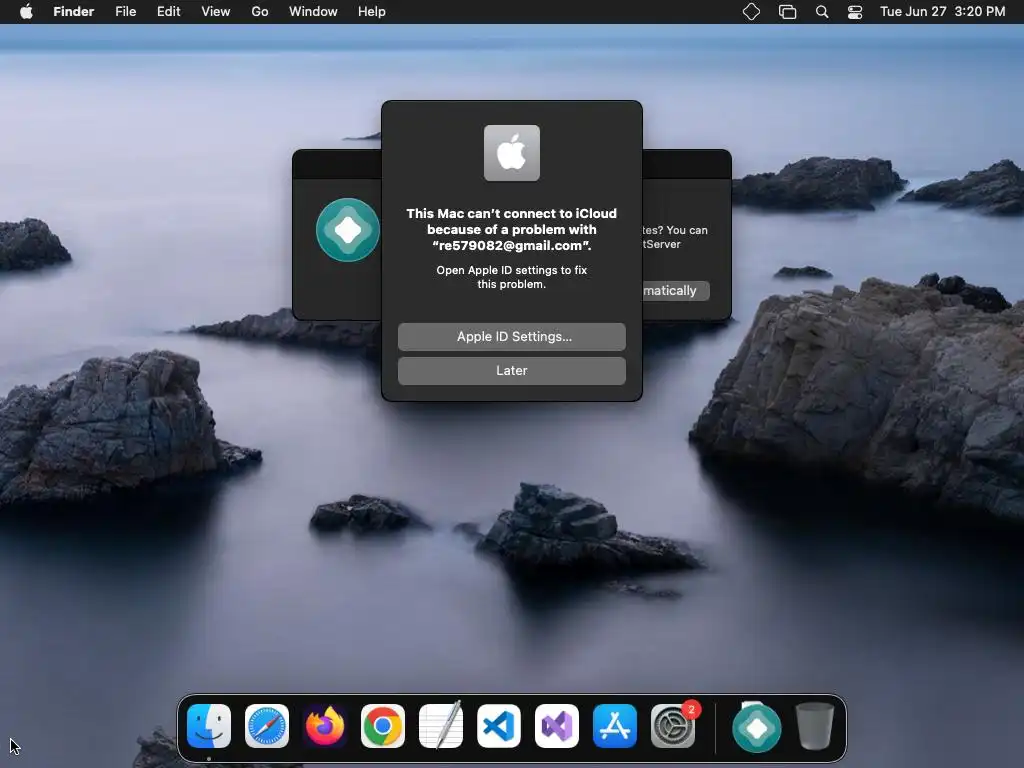The height and width of the screenshot is (768, 1024).
Task: Open Control Center from the menu bar
Action: point(855,12)
